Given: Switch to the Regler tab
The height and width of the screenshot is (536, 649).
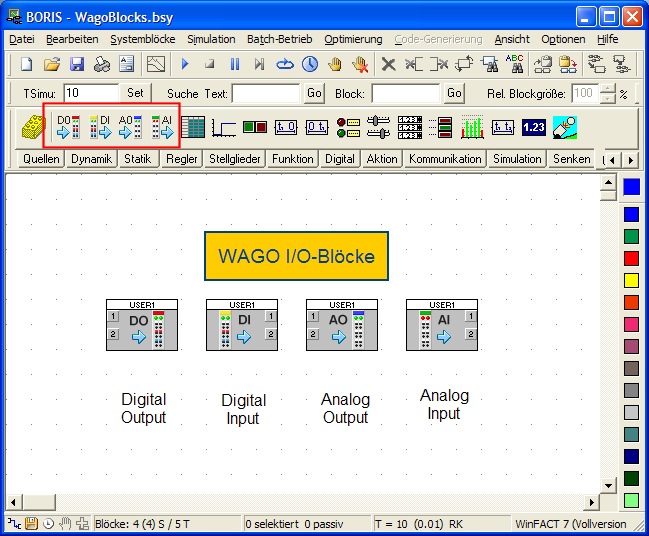Looking at the screenshot, I should coord(182,159).
